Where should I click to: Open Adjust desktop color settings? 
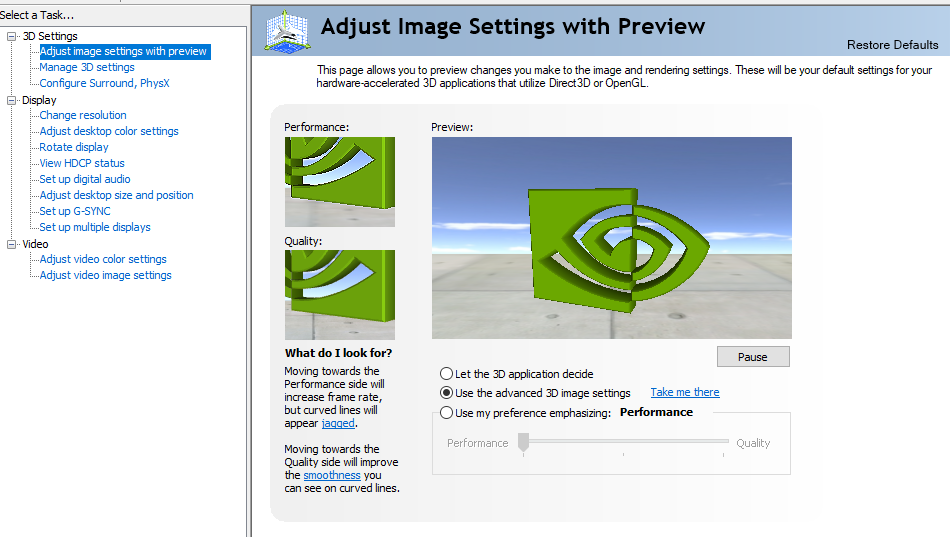coord(109,131)
